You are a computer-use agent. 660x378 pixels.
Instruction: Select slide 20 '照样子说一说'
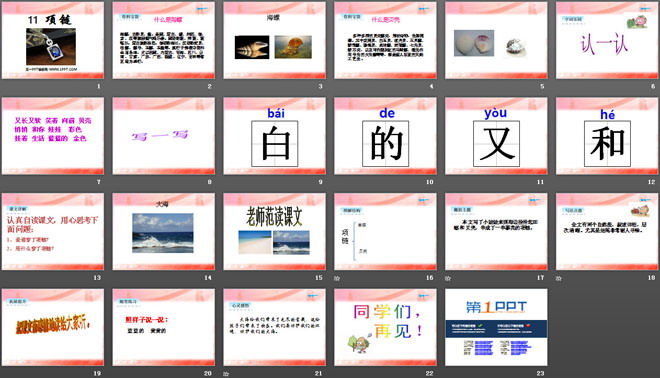tap(163, 327)
